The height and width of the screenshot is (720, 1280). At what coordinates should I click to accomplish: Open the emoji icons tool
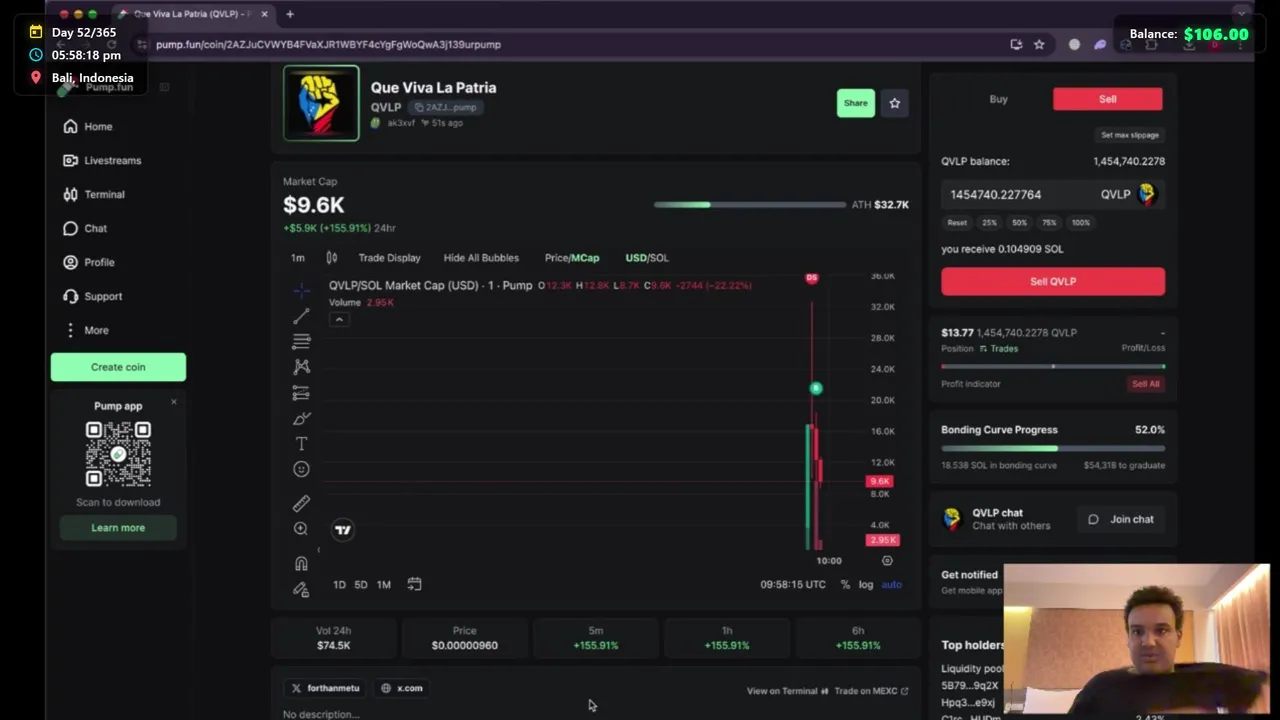301,469
